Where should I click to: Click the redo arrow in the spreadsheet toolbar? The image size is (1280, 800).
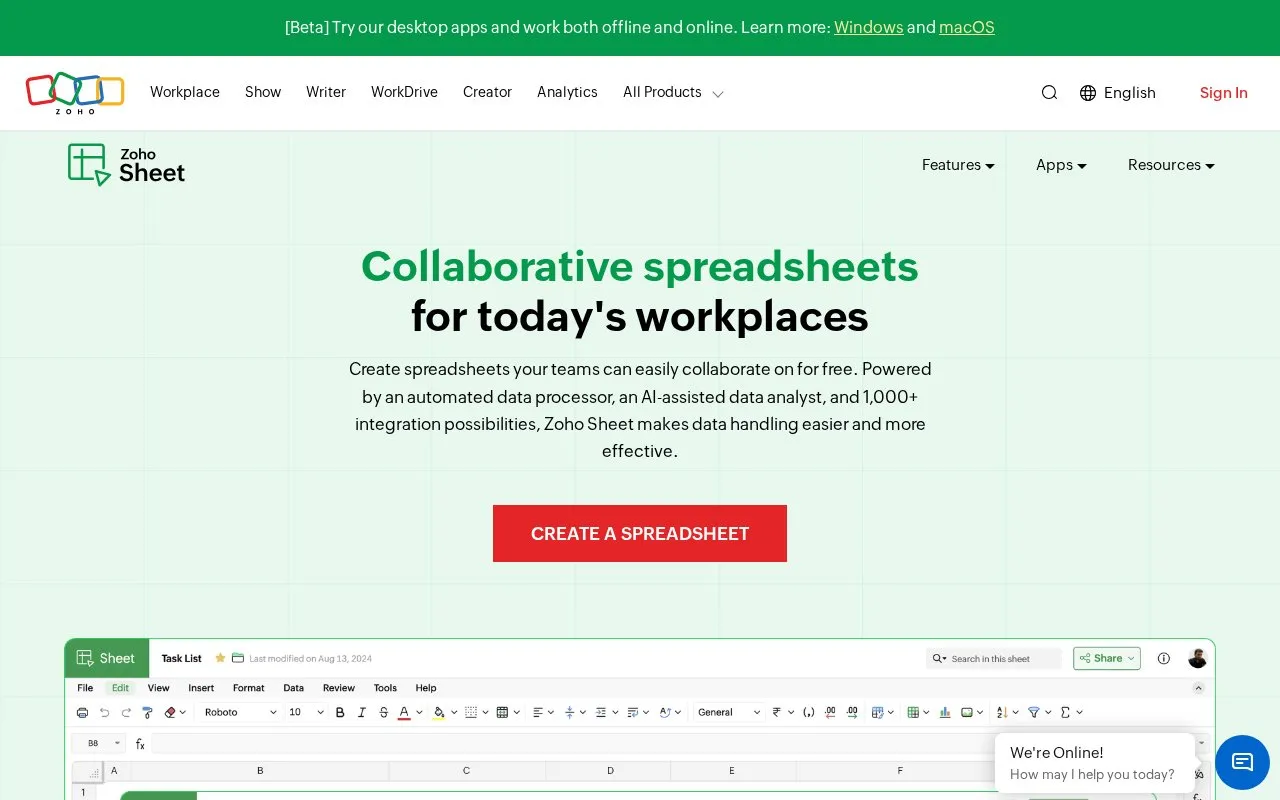coord(126,713)
